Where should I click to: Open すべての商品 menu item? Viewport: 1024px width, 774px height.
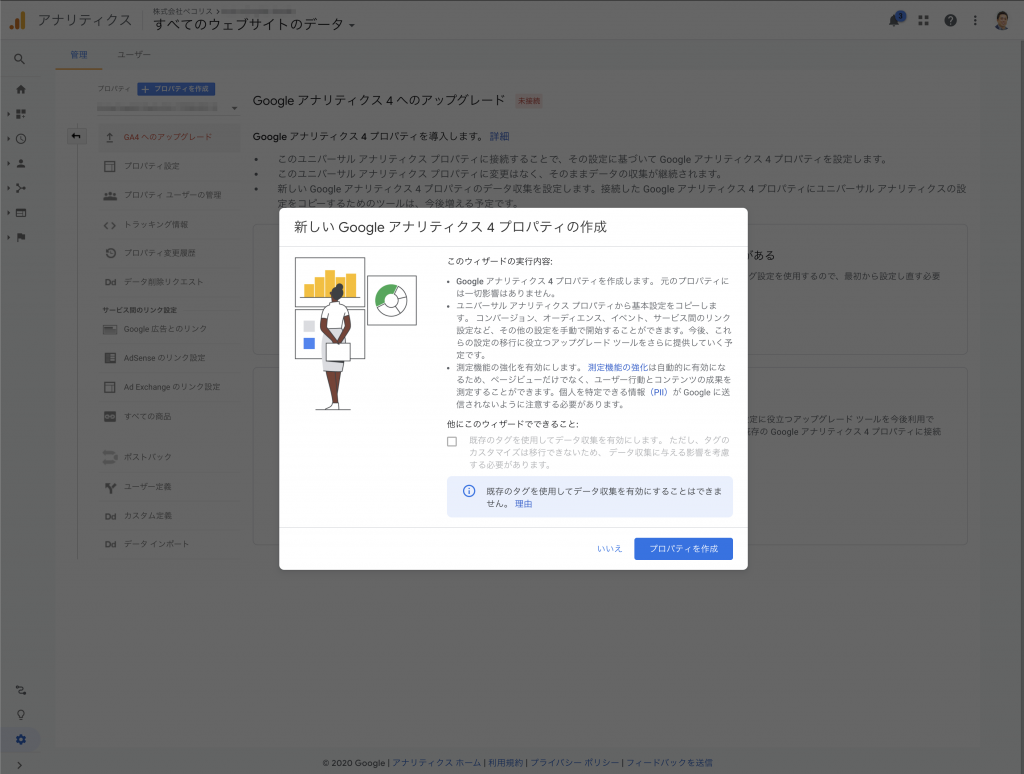[168, 417]
